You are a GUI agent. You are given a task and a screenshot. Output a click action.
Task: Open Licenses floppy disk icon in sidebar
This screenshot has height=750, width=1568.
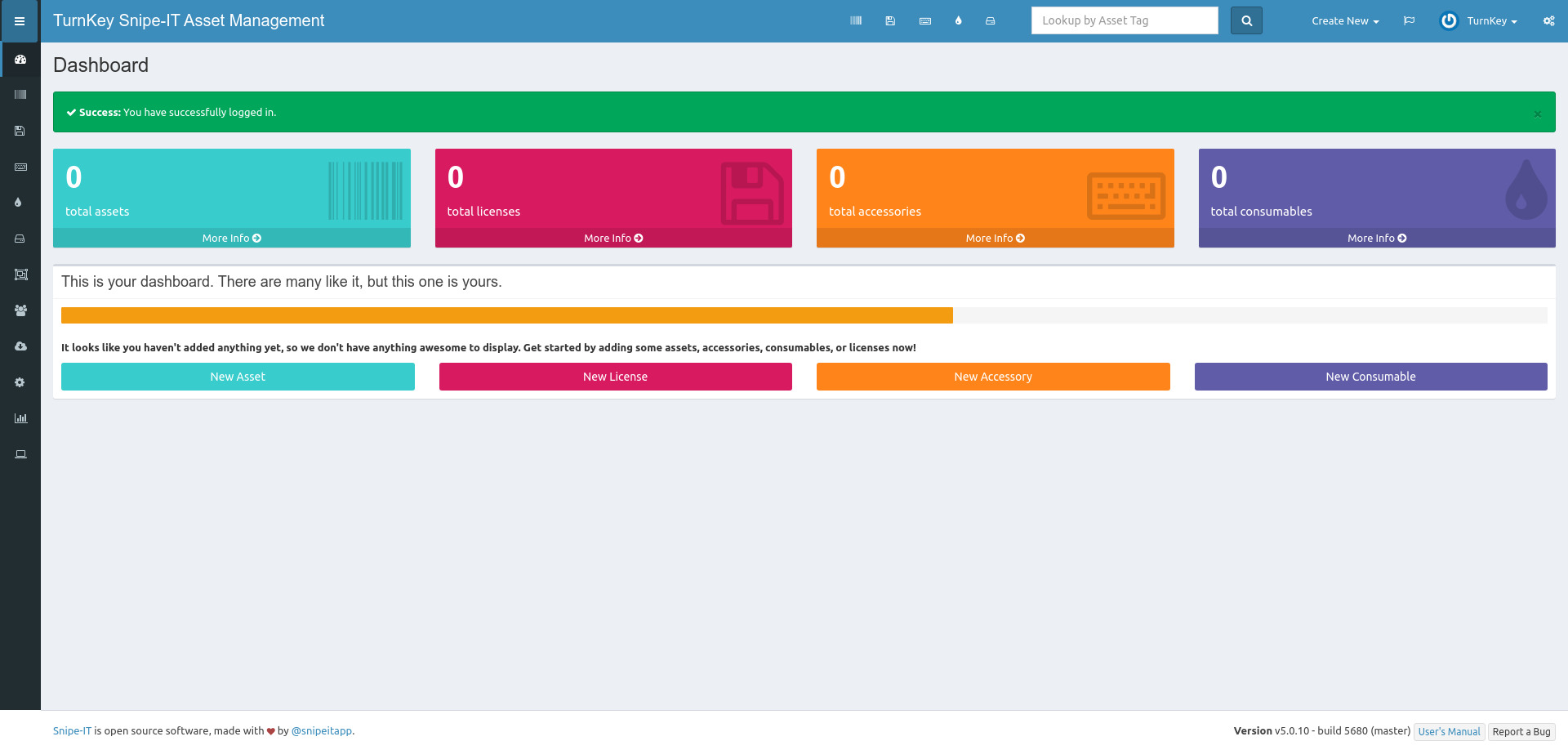click(x=20, y=131)
